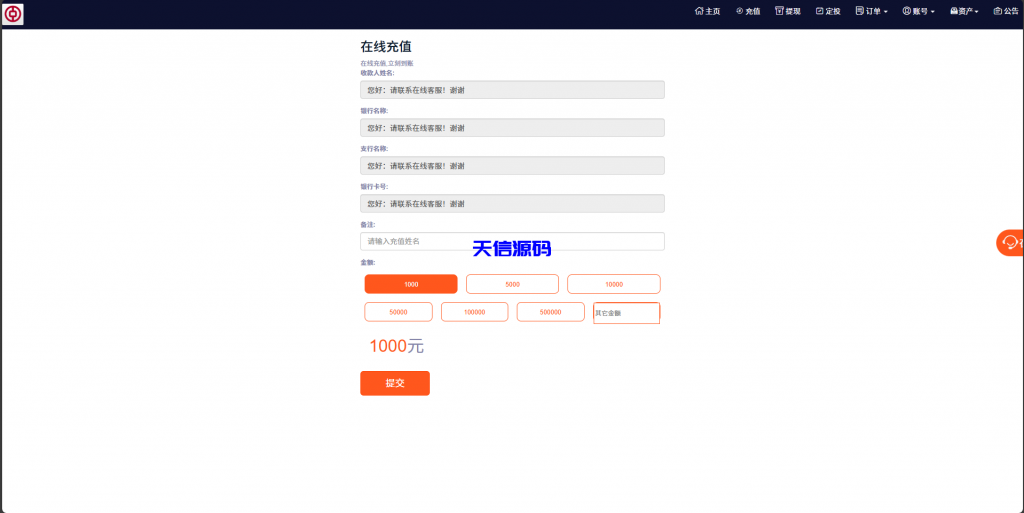Pick the 500000 amount button
The image size is (1024, 513).
tap(550, 312)
